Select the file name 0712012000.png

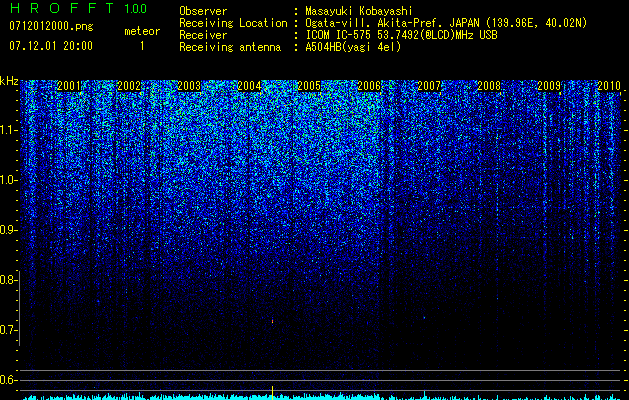pos(51,26)
